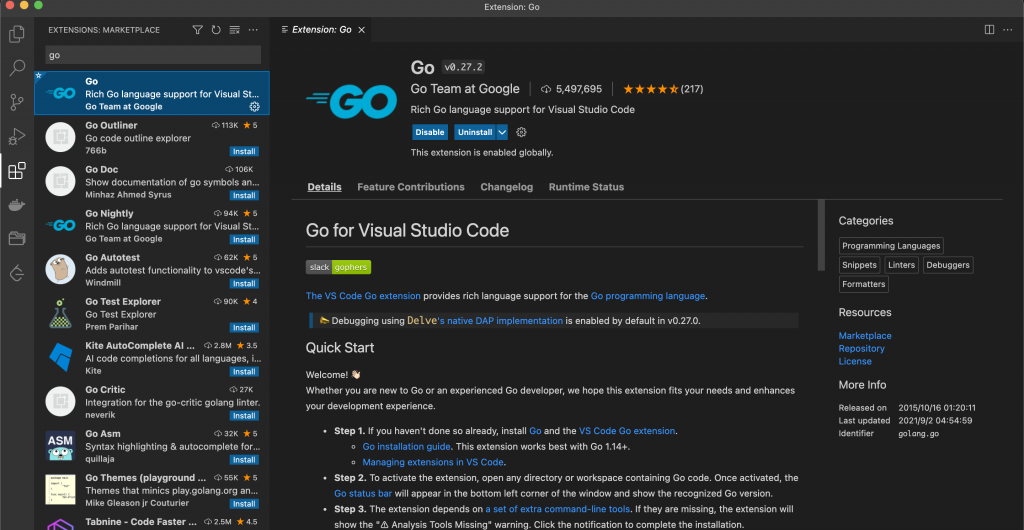The width and height of the screenshot is (1024, 530).
Task: Switch to the Changelog tab
Action: click(x=506, y=187)
